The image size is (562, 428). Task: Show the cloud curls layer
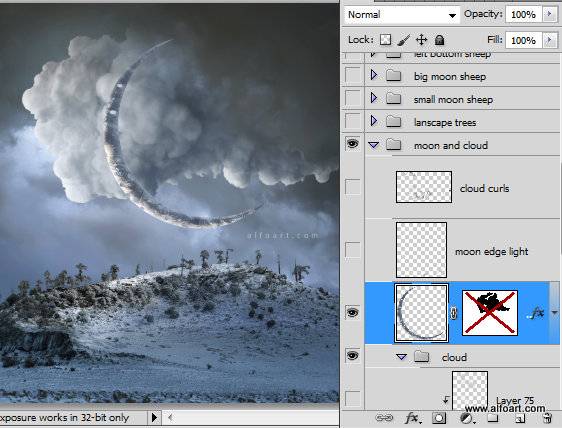pyautogui.click(x=353, y=187)
